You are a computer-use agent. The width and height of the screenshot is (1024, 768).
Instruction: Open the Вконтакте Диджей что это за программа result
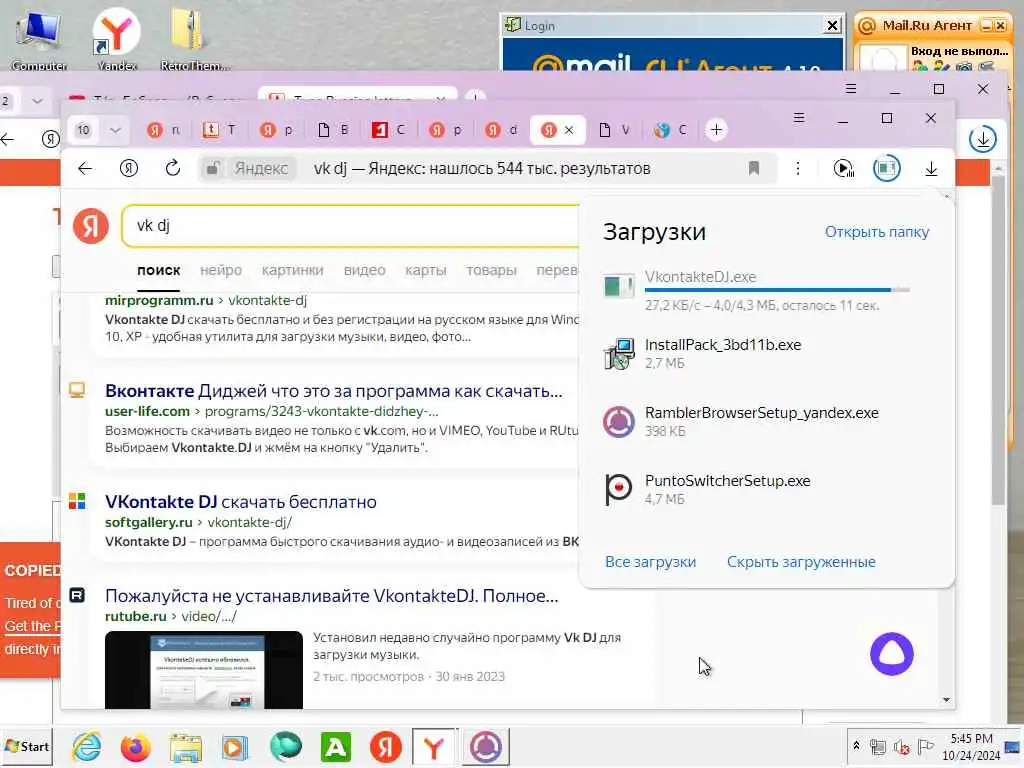click(333, 391)
